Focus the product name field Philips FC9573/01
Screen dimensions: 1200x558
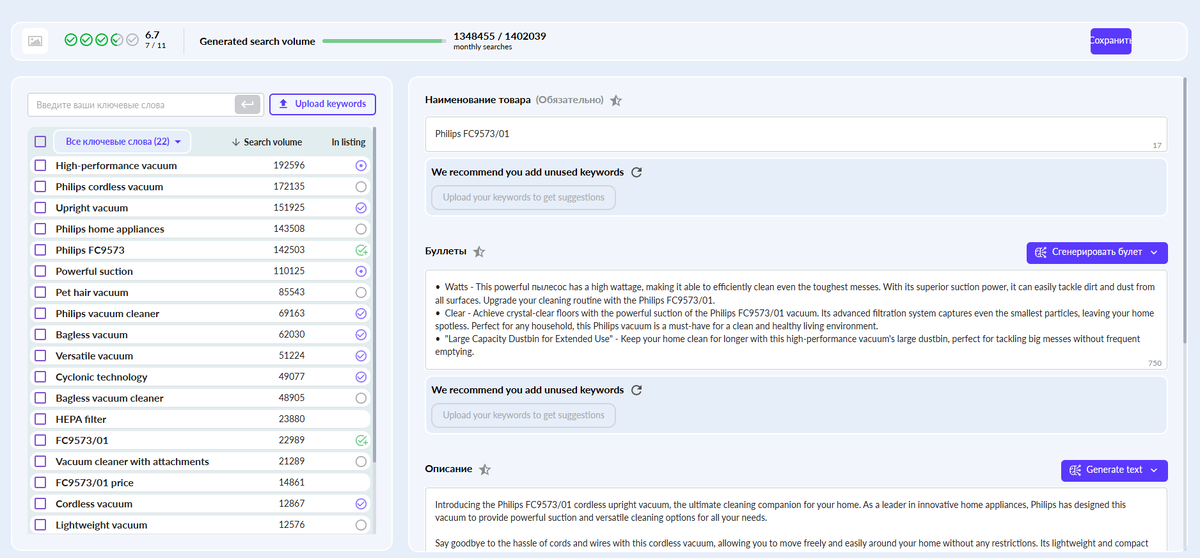tap(796, 134)
